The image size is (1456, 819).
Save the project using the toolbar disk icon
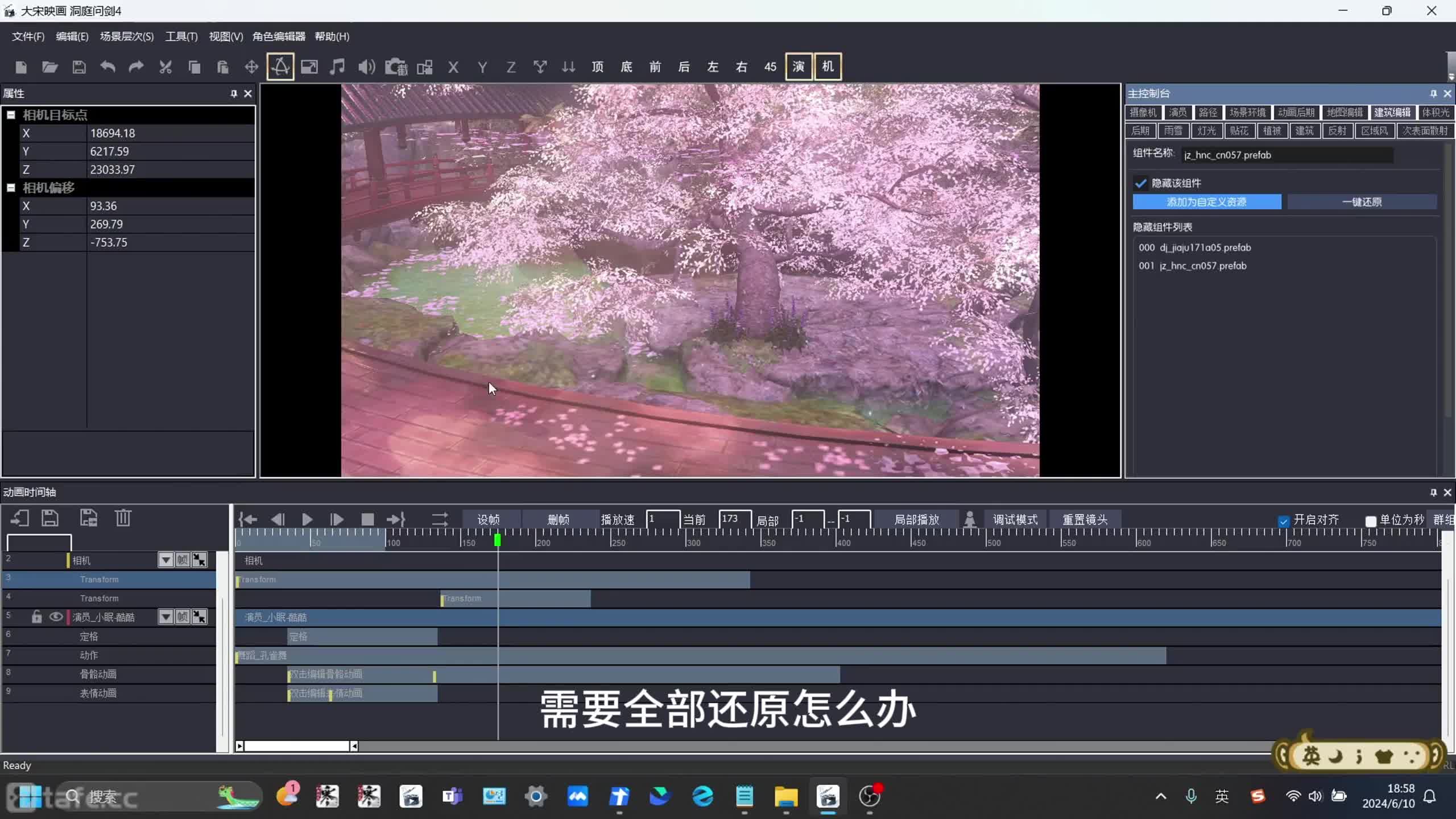79,67
